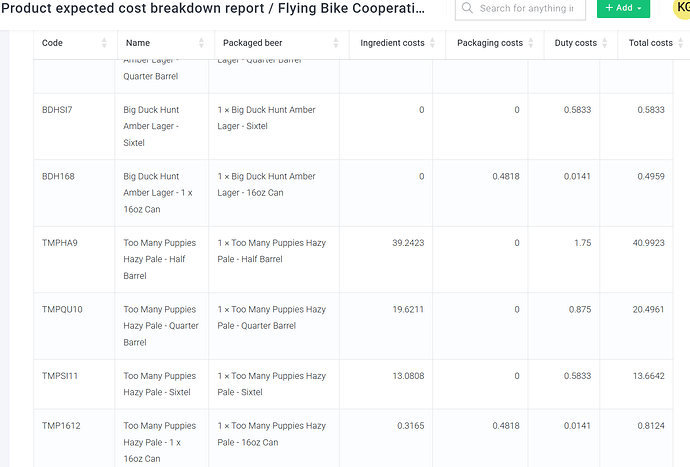Open the KG user avatar menu
Image resolution: width=690 pixels, height=467 pixels.
coord(682,9)
